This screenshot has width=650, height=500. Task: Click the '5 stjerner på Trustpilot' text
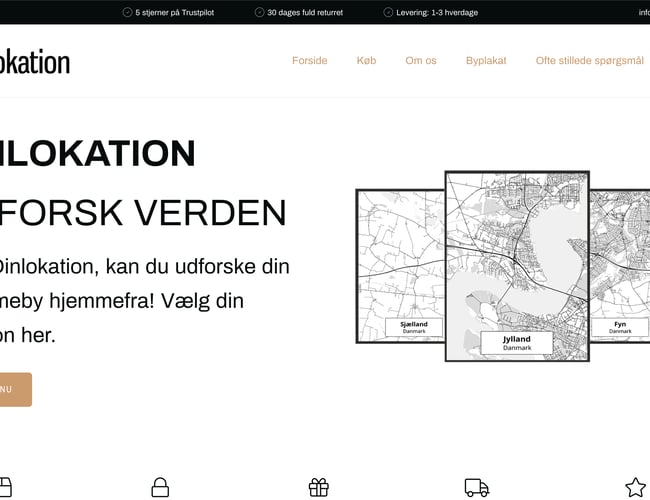[x=174, y=12]
